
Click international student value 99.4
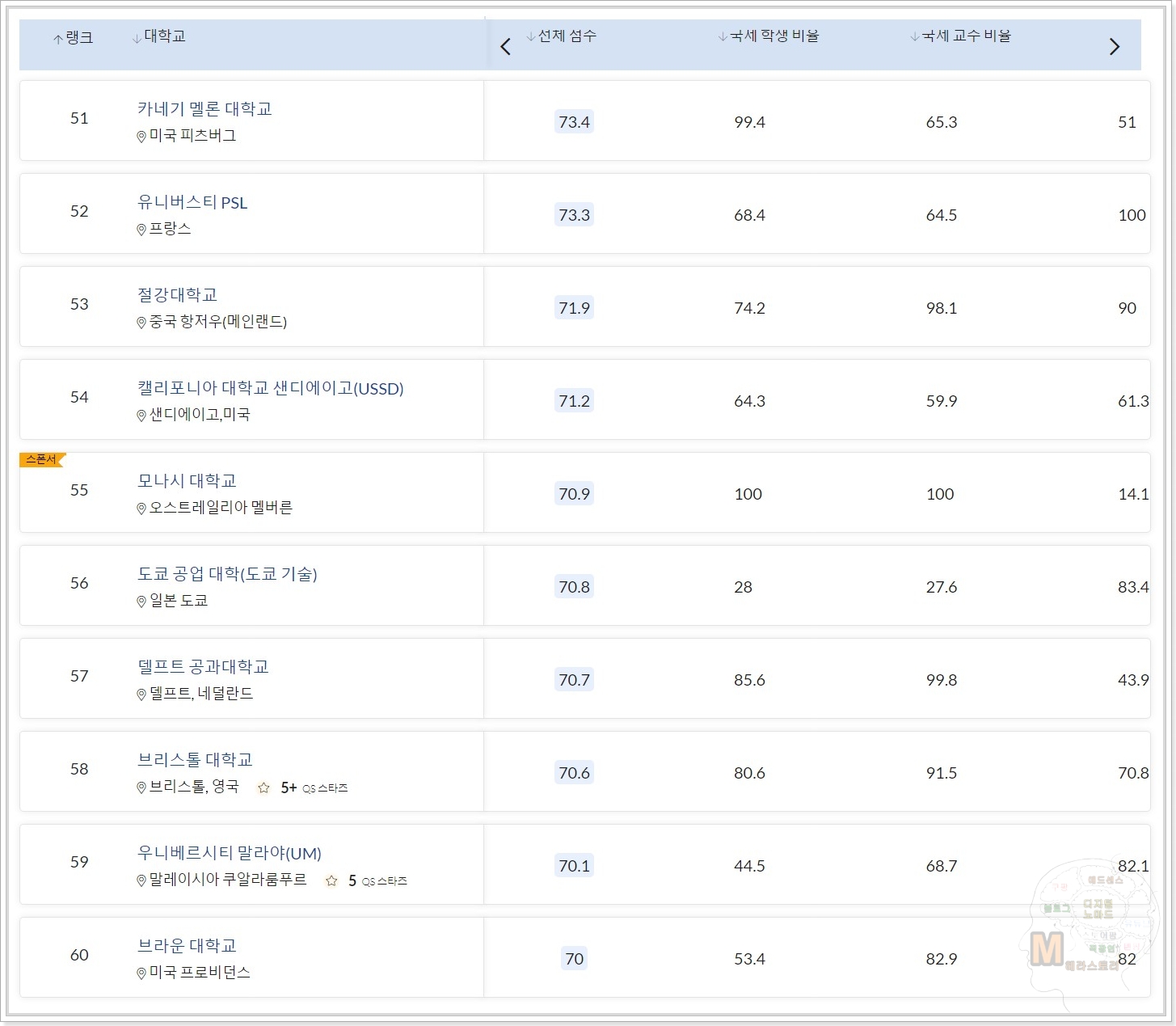(x=749, y=122)
